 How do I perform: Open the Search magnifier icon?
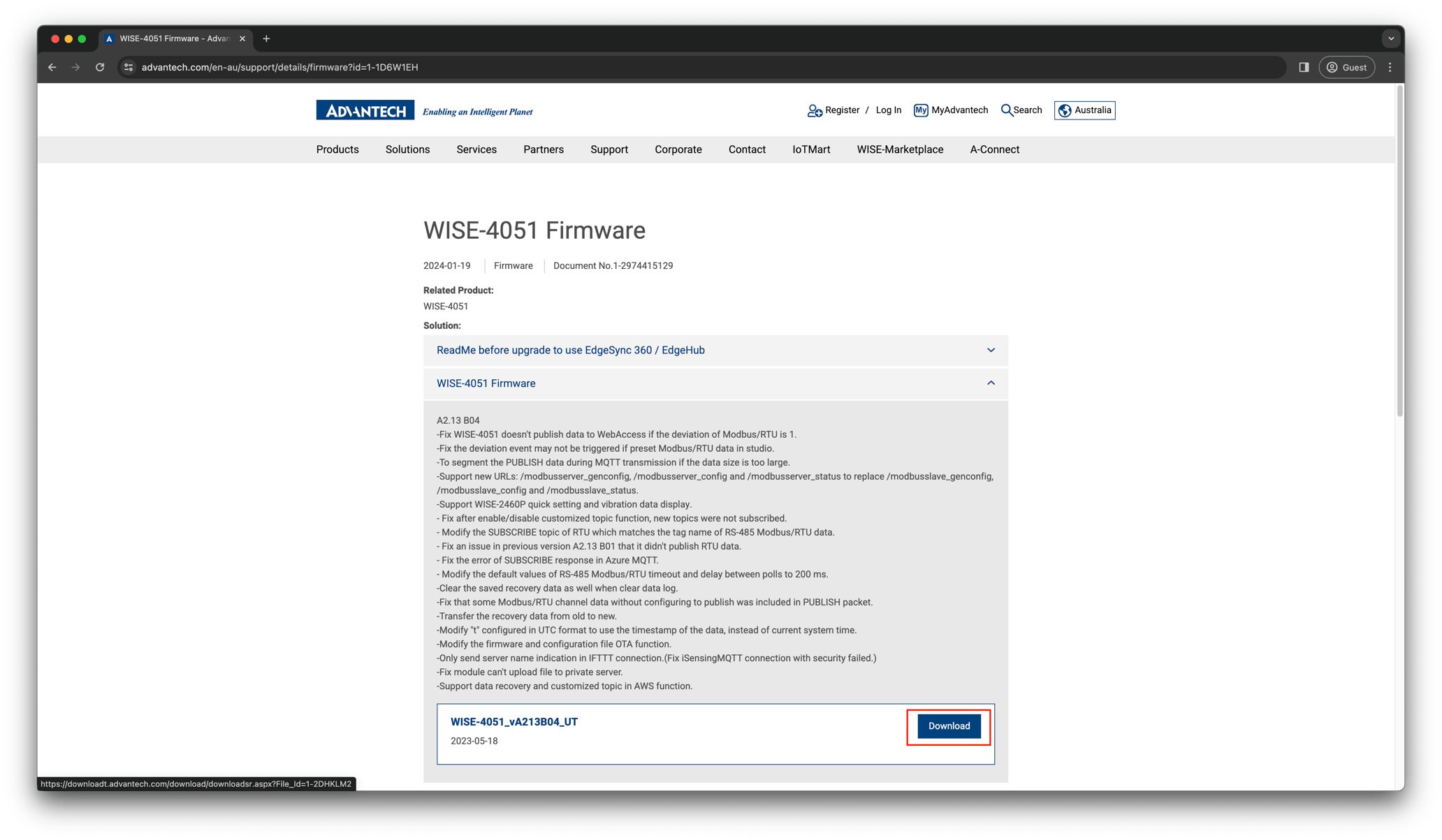[x=1007, y=110]
